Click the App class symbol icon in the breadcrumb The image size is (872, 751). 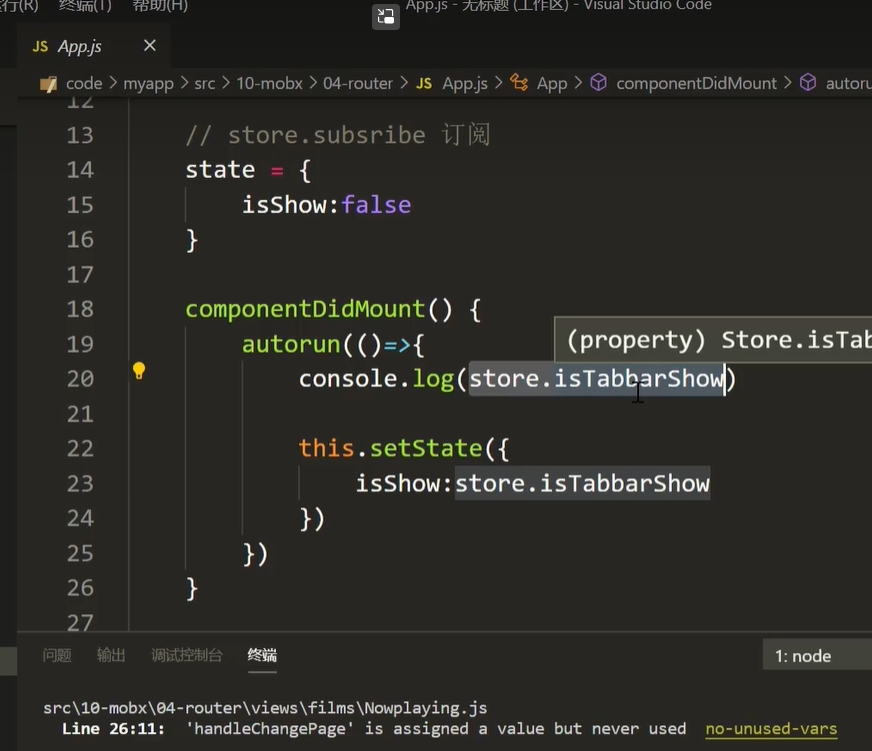tap(519, 83)
